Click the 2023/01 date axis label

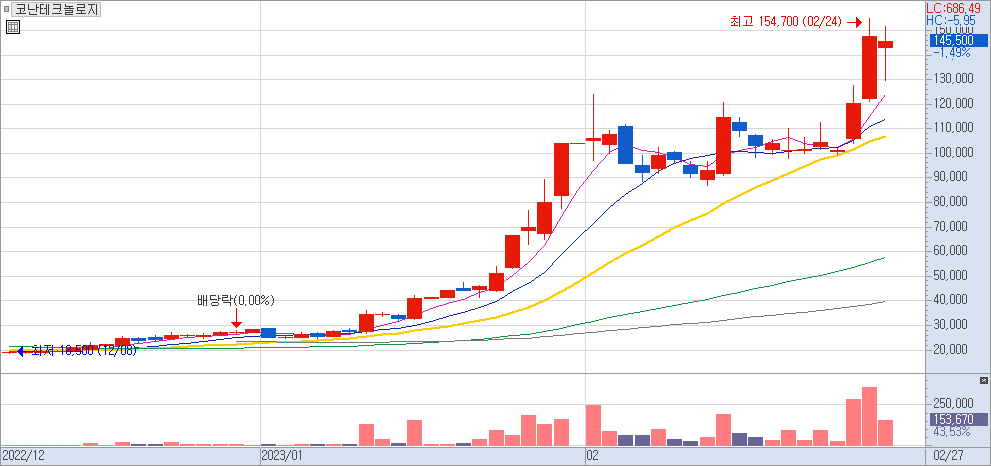pos(284,455)
